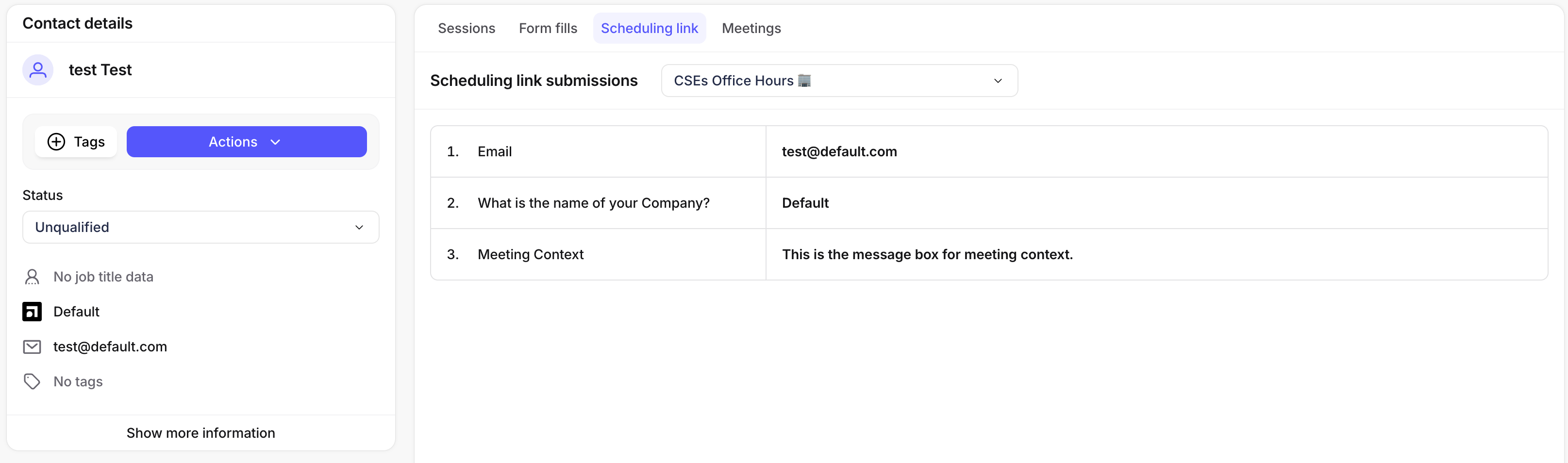Click the chevron in the Actions button
The image size is (1568, 463).
click(x=275, y=142)
